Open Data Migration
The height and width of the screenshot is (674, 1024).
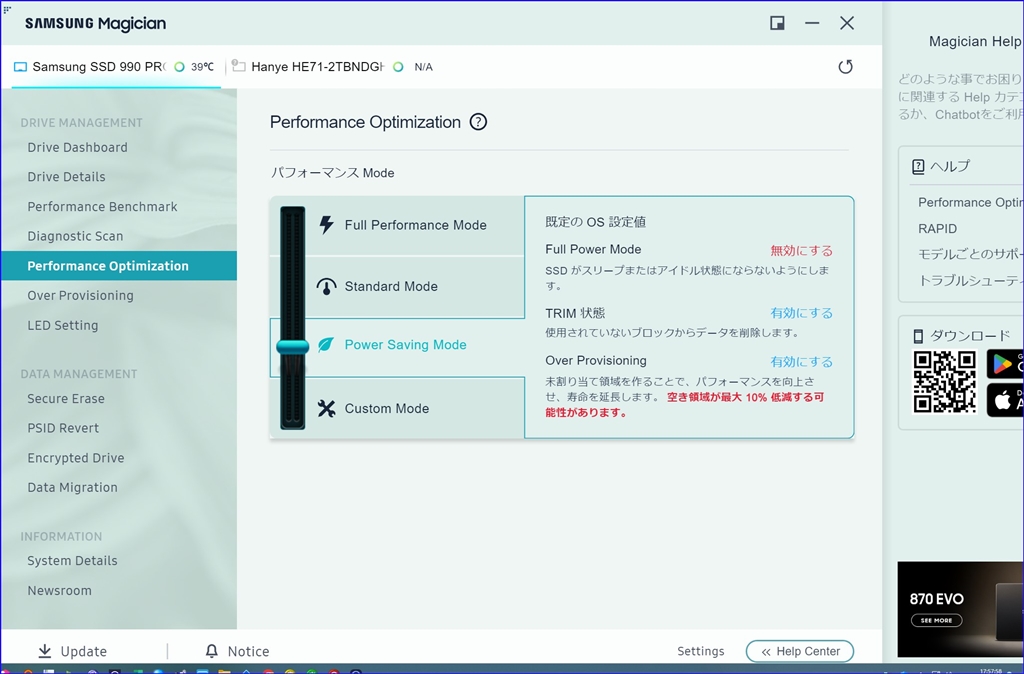tap(72, 488)
